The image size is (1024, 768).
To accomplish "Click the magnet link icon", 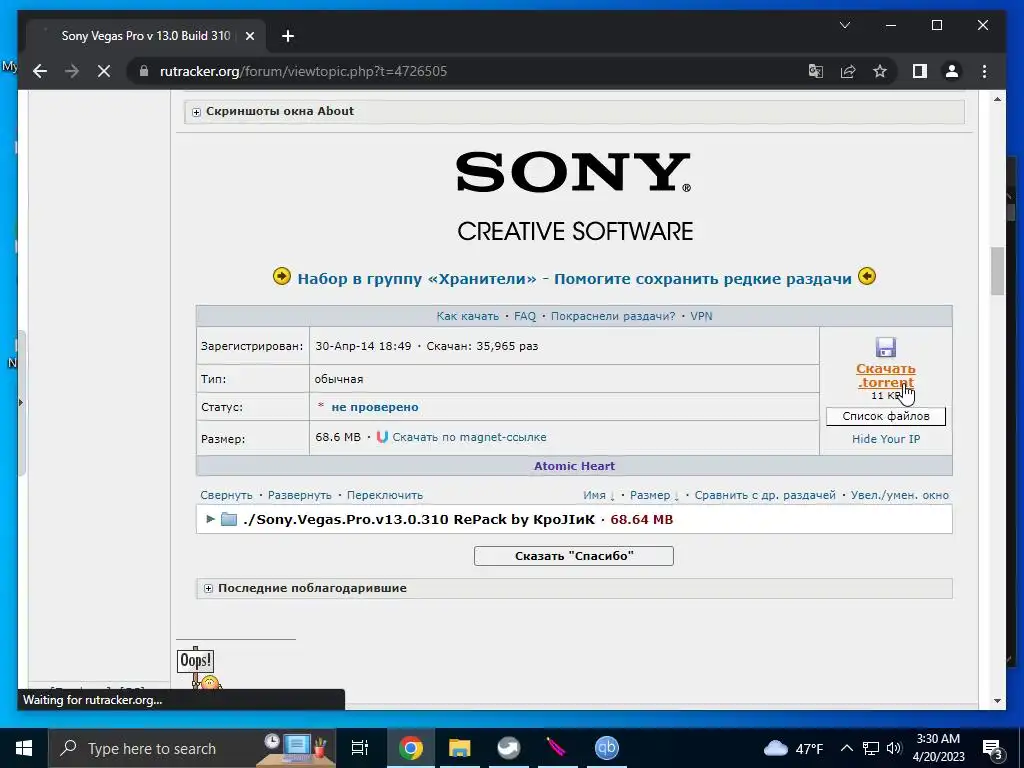I will pyautogui.click(x=382, y=437).
